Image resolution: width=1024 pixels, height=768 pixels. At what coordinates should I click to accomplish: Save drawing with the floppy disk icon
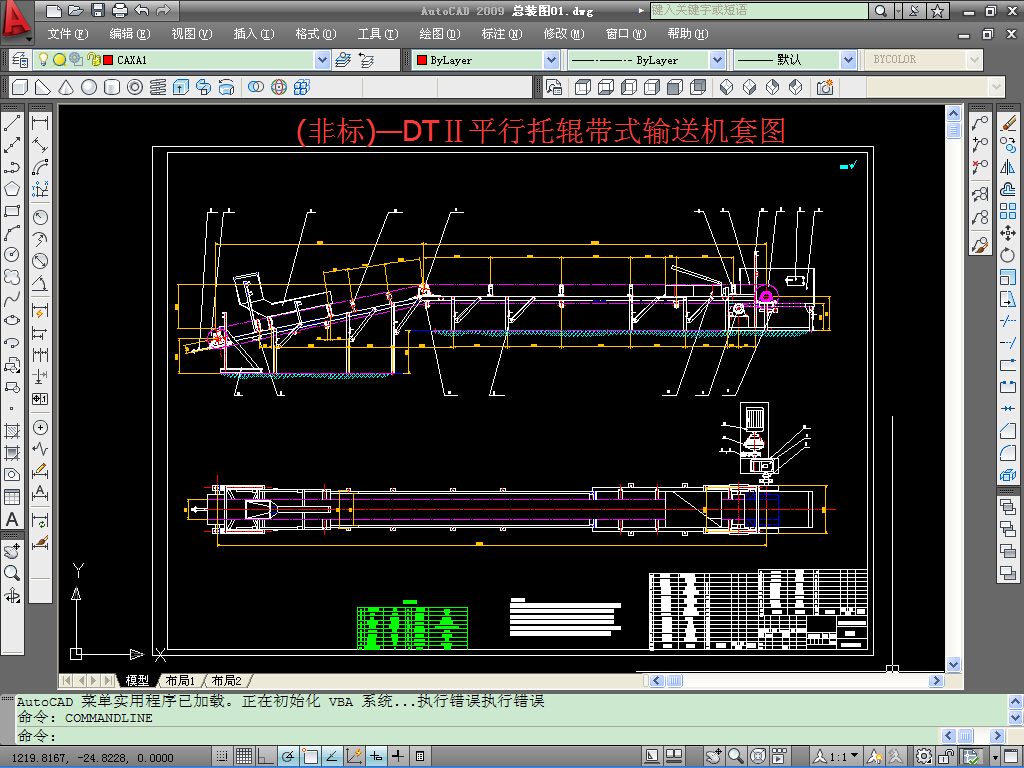tap(98, 10)
